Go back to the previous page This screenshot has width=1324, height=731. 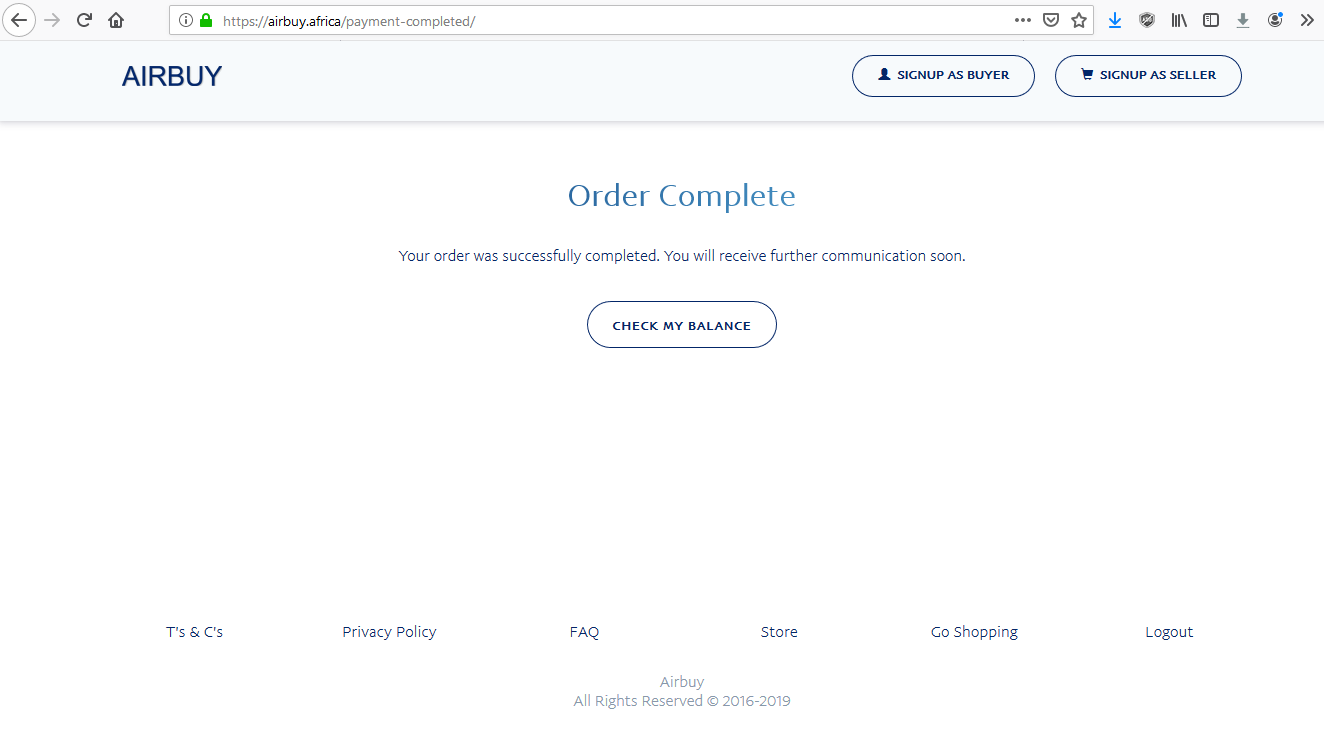tap(19, 20)
